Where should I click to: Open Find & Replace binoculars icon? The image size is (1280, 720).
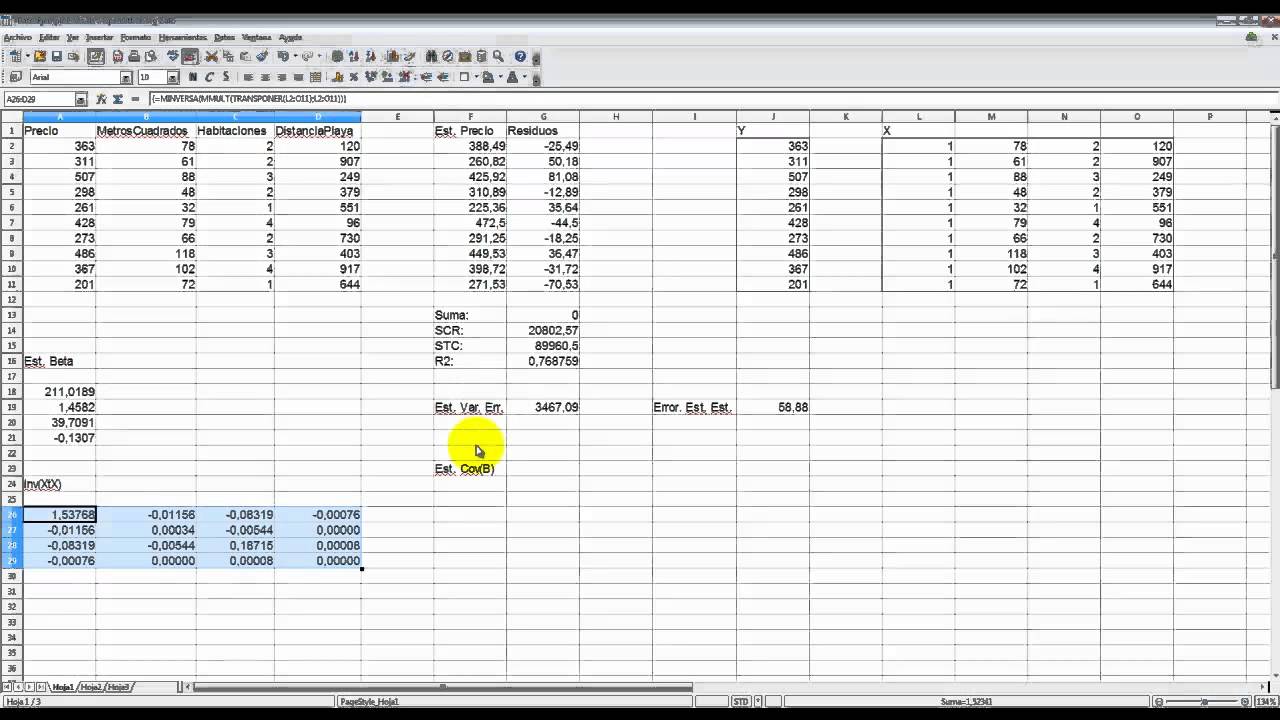[432, 57]
